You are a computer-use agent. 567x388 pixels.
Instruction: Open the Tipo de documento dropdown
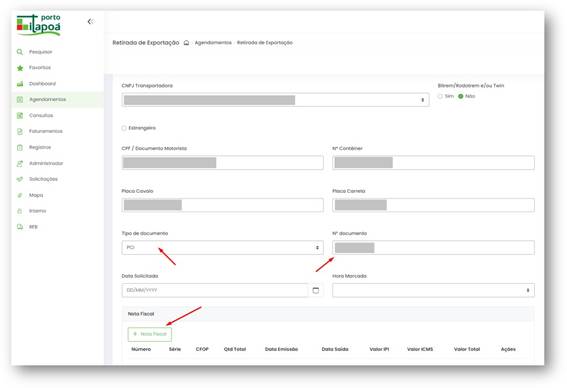(222, 248)
